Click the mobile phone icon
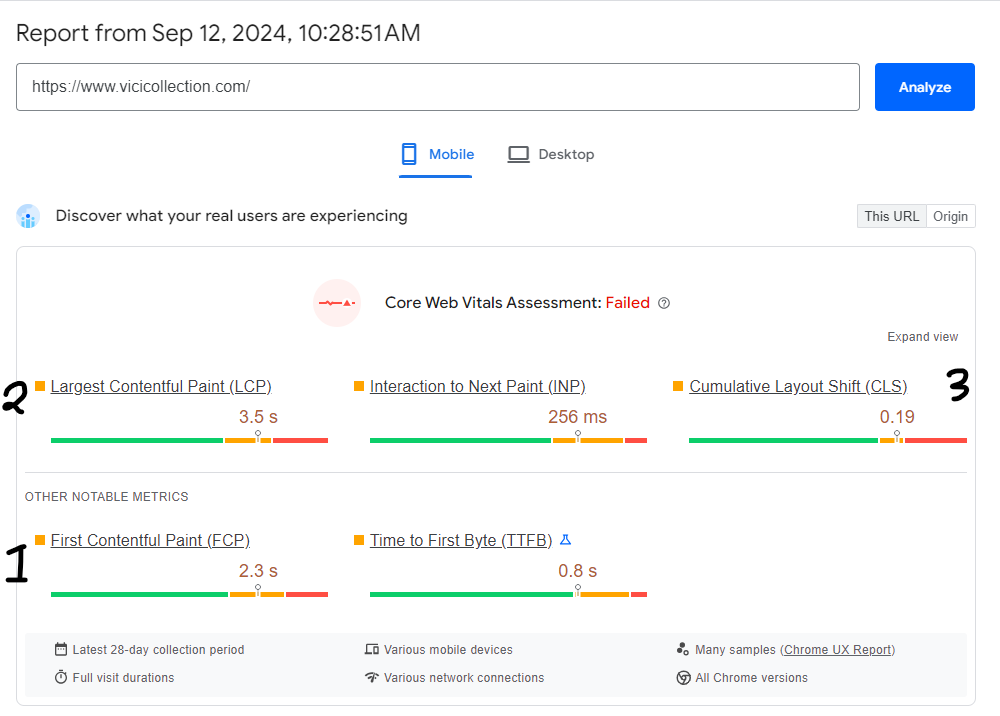The height and width of the screenshot is (716, 1000). coord(409,154)
